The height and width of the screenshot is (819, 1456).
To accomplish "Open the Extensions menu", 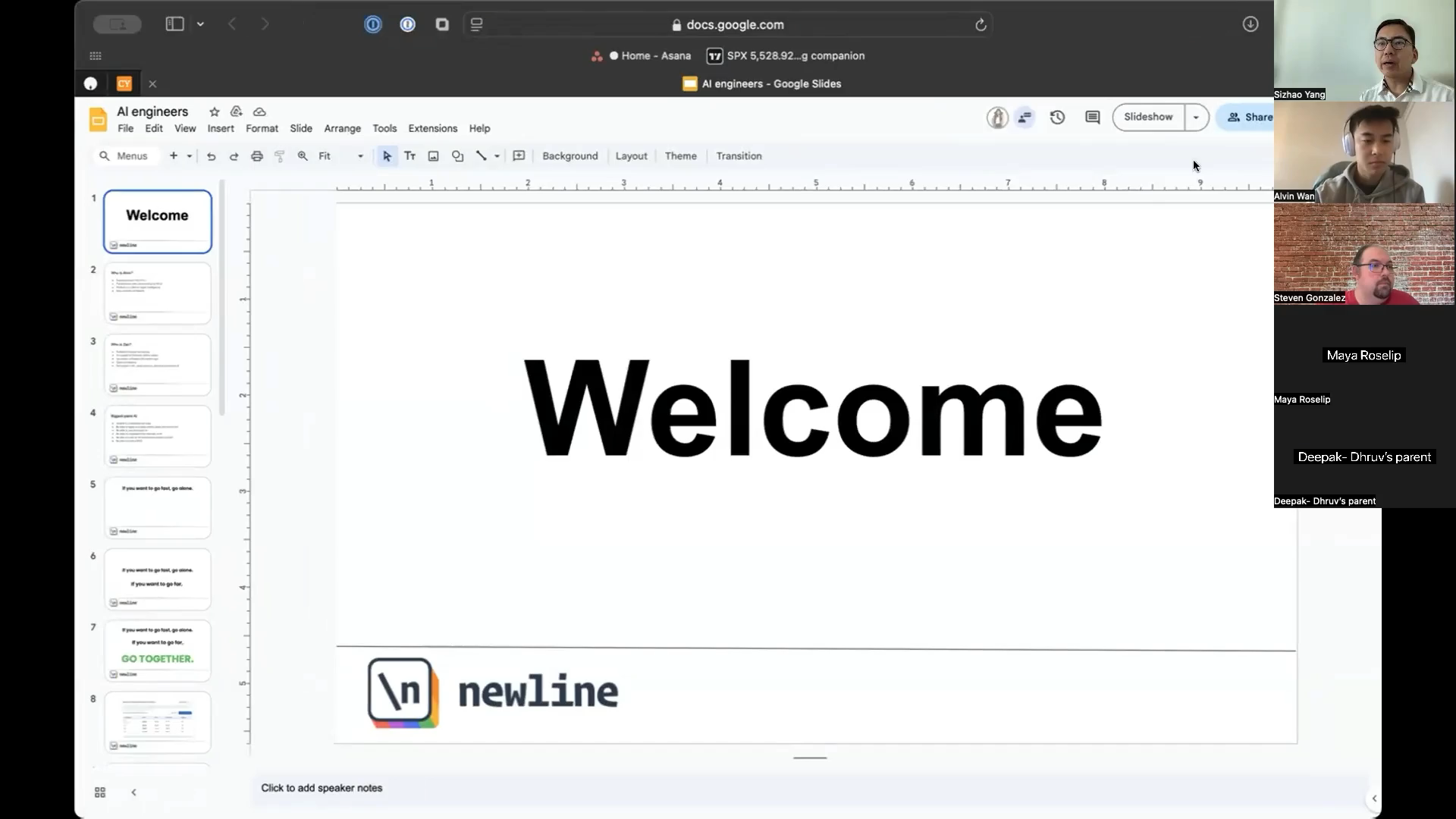I will click(x=432, y=128).
